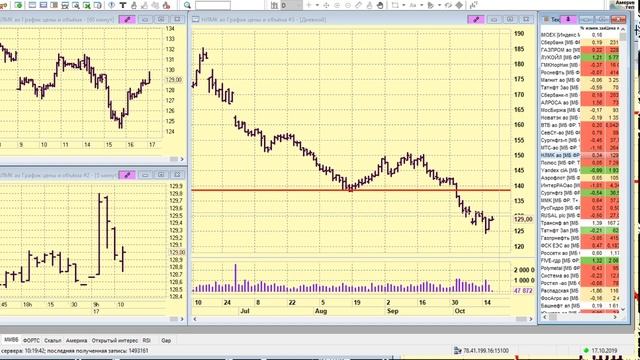The width and height of the screenshot is (640, 360).
Task: Open the Gap tab
Action: 166,340
